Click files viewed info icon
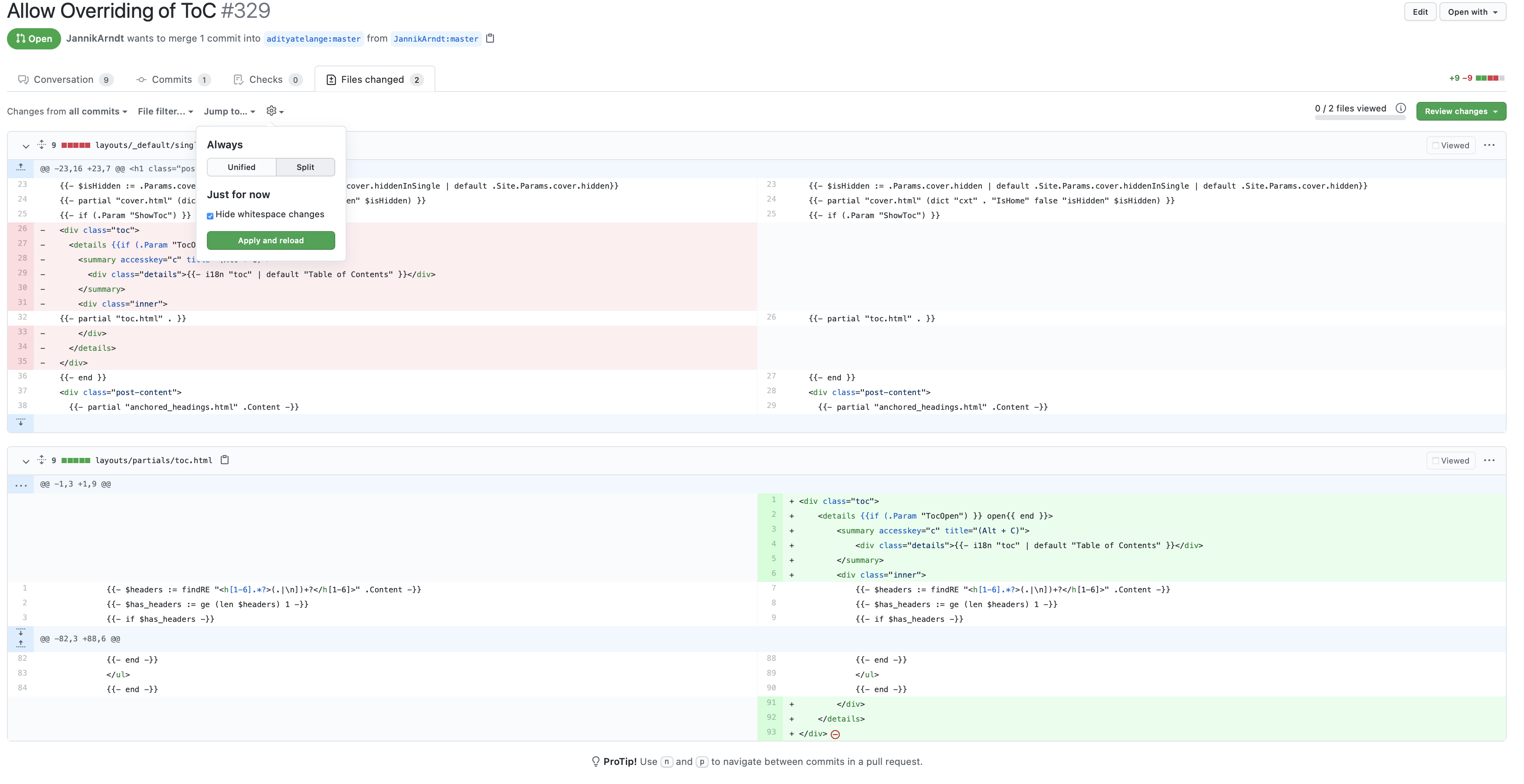Image resolution: width=1524 pixels, height=784 pixels. pyautogui.click(x=1400, y=108)
